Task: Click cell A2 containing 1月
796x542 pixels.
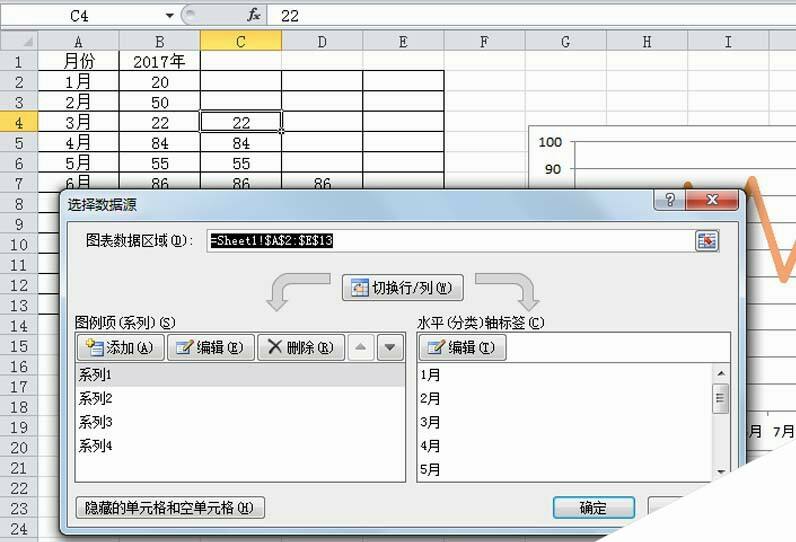Action: (78, 82)
